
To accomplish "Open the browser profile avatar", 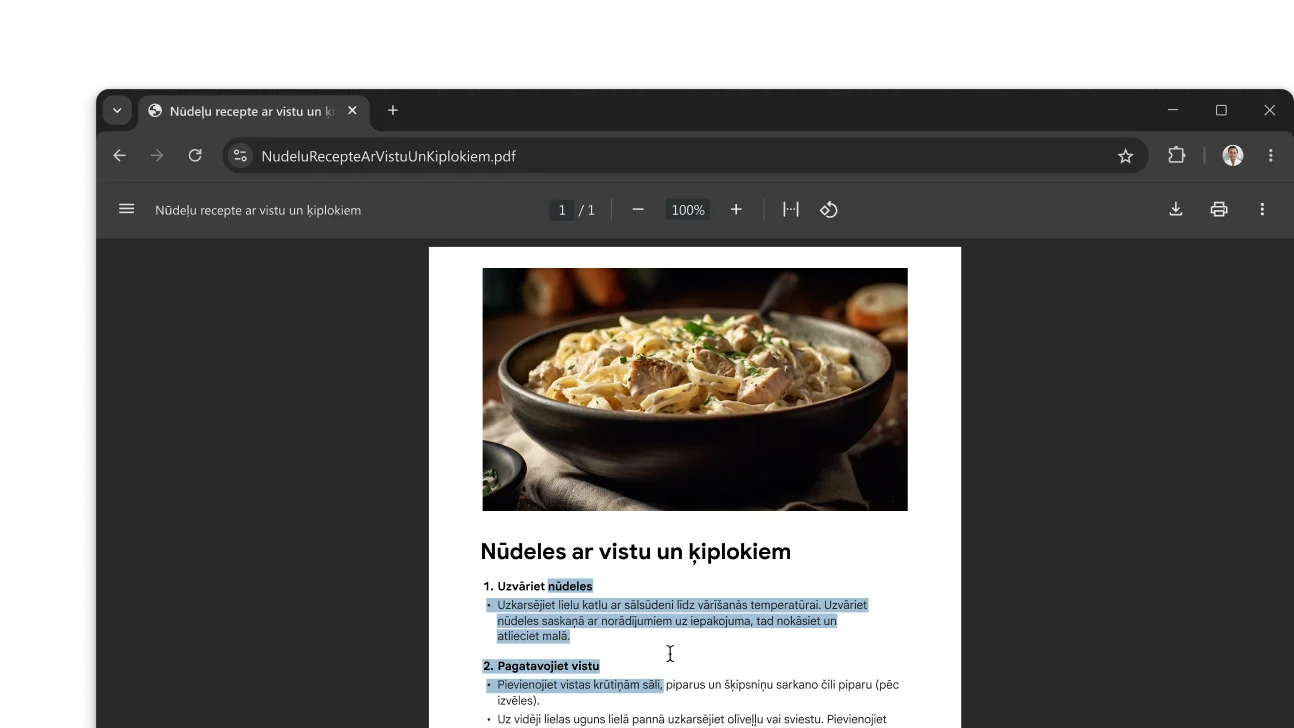I will (1232, 155).
